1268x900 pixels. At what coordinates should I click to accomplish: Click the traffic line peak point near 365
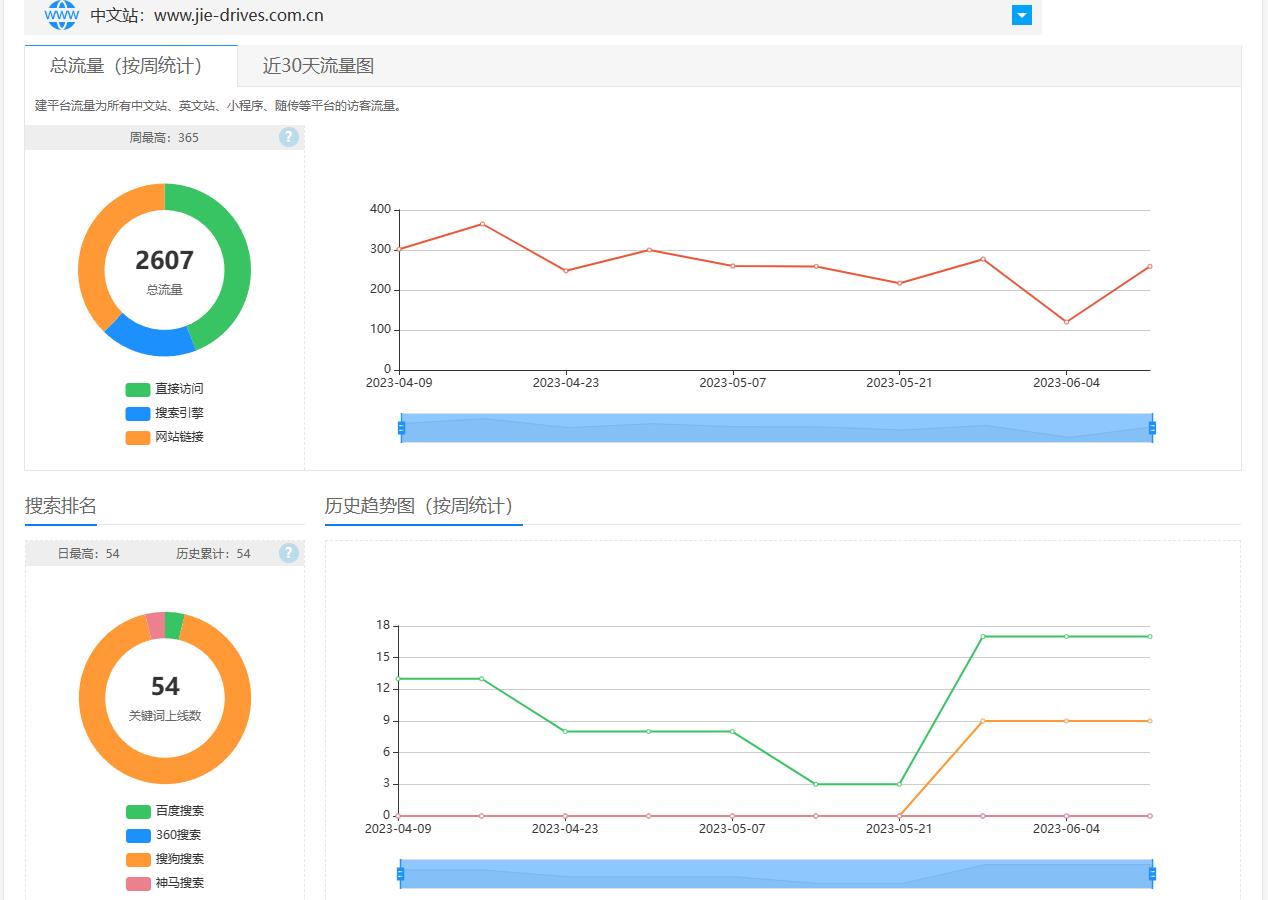pyautogui.click(x=482, y=224)
